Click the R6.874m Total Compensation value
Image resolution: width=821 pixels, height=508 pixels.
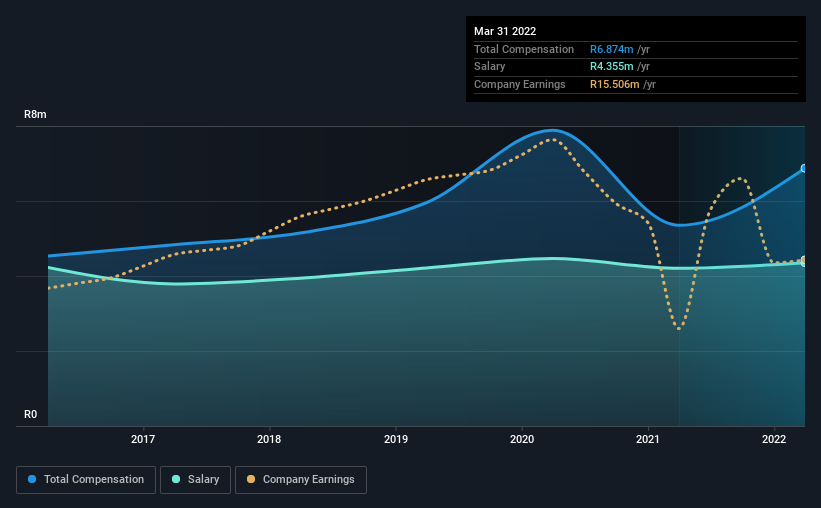[612, 49]
